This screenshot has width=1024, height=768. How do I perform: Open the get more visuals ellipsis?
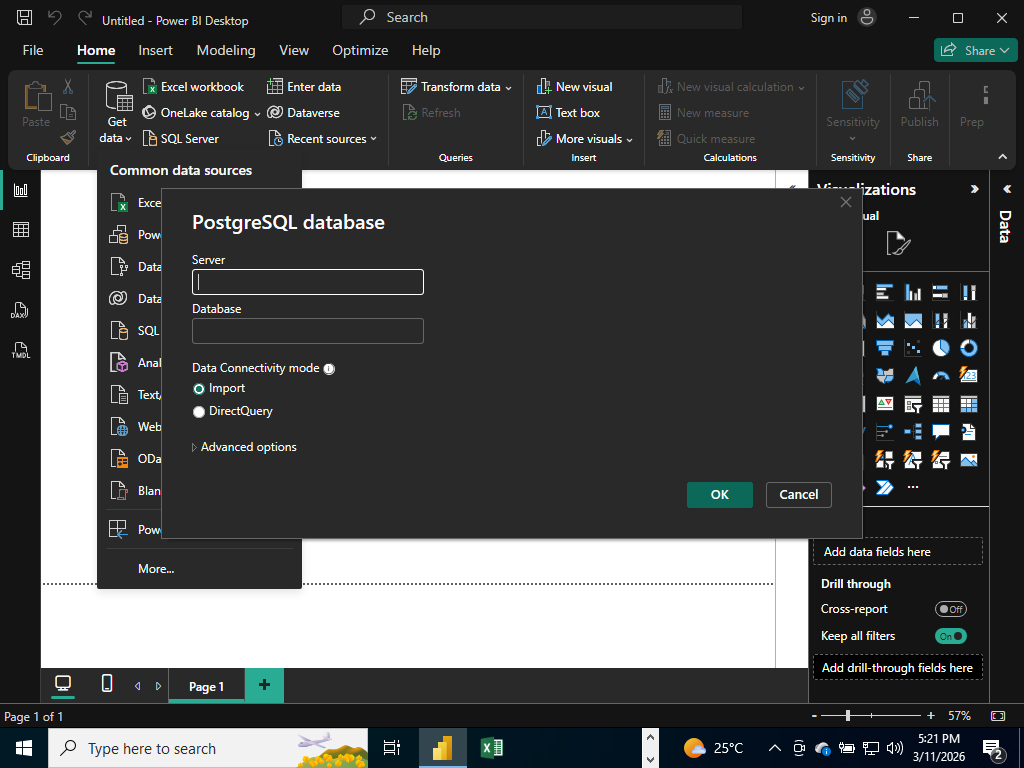click(x=912, y=487)
